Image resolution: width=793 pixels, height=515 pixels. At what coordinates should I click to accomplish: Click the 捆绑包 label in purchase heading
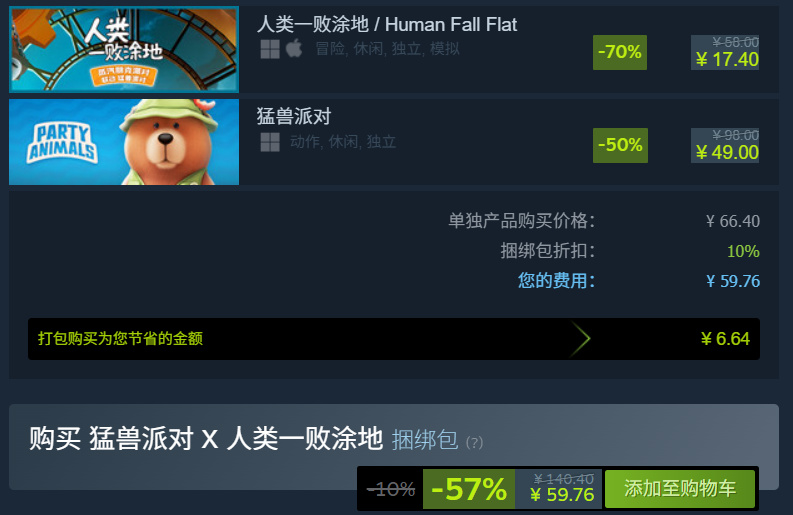click(425, 439)
